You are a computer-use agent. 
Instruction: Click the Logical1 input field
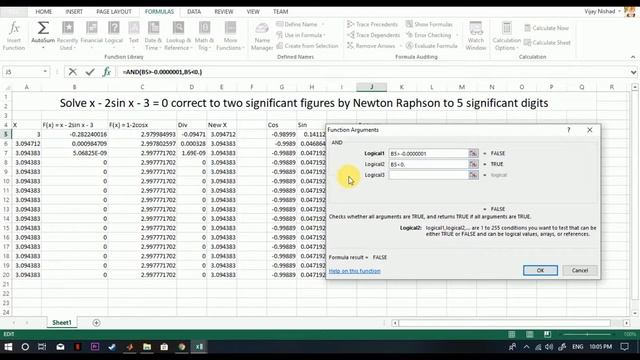point(428,153)
